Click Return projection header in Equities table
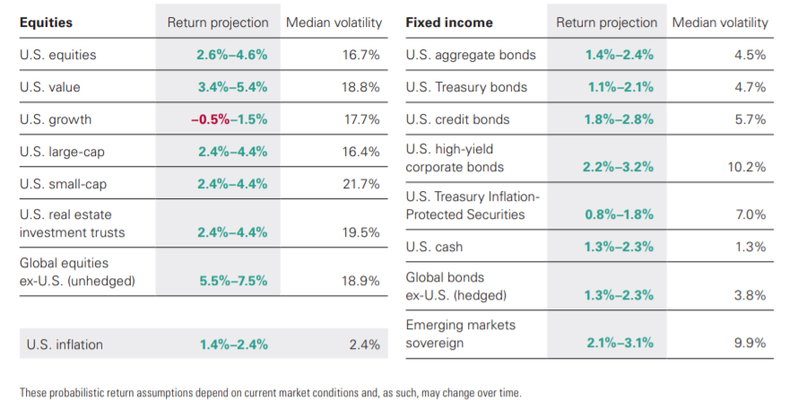This screenshot has height=400, width=789. tap(218, 23)
